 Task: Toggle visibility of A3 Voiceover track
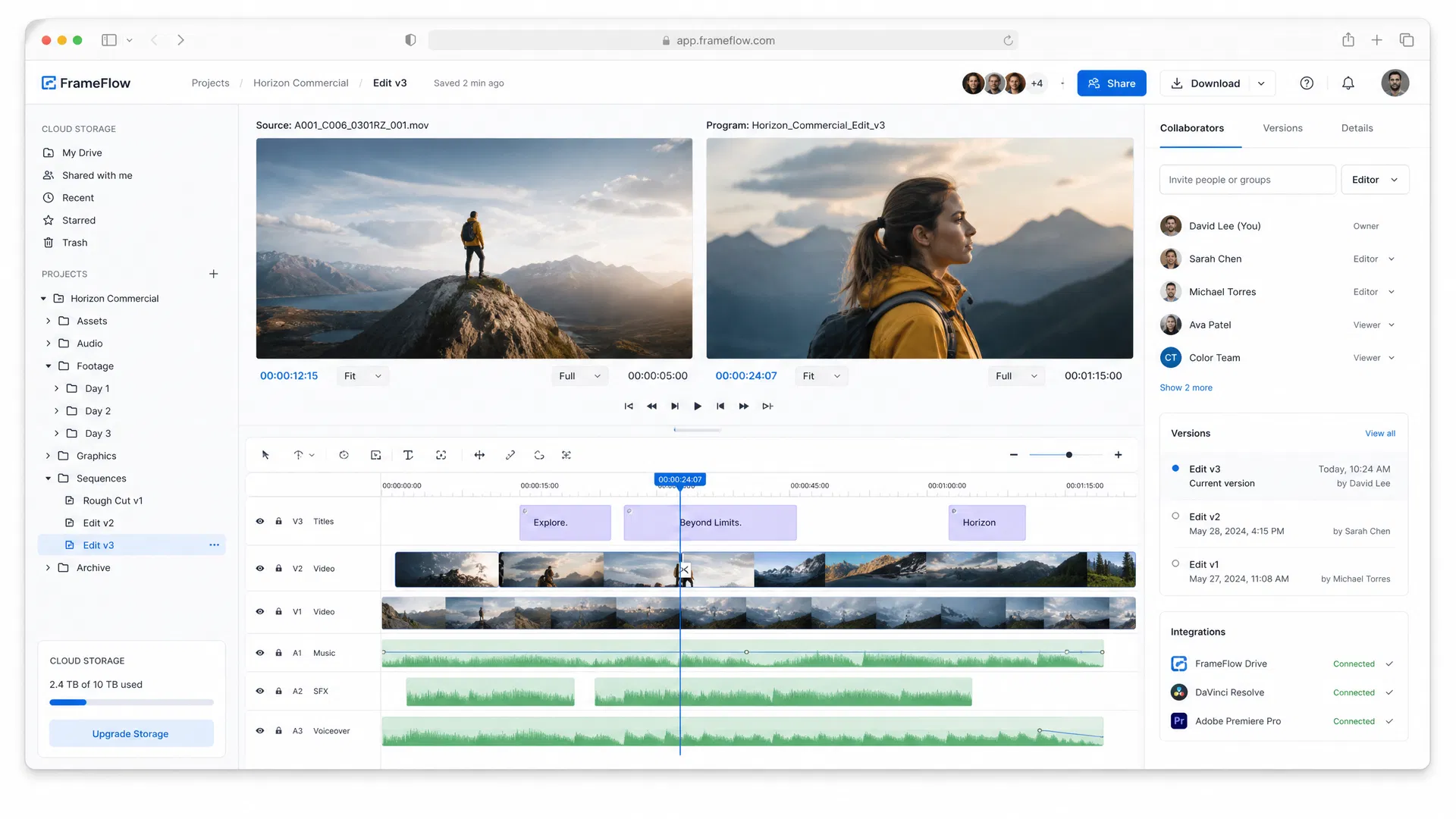(x=260, y=731)
